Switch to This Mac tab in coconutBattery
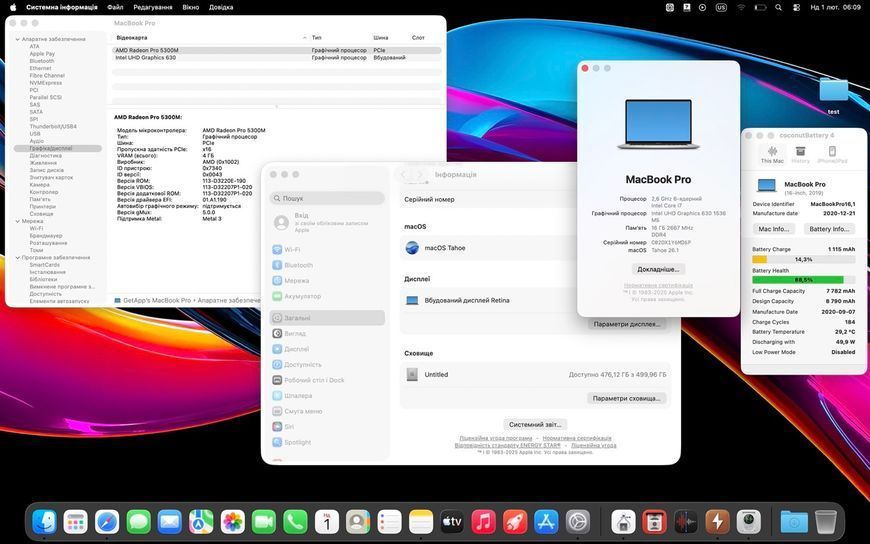The height and width of the screenshot is (544, 870). [x=772, y=154]
